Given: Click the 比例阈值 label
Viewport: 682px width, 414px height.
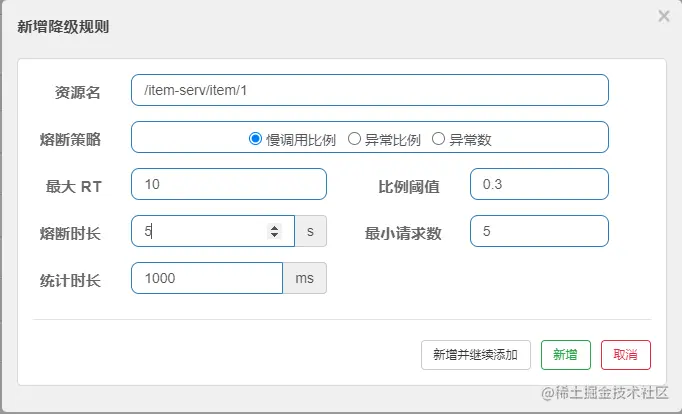Looking at the screenshot, I should click(408, 187).
